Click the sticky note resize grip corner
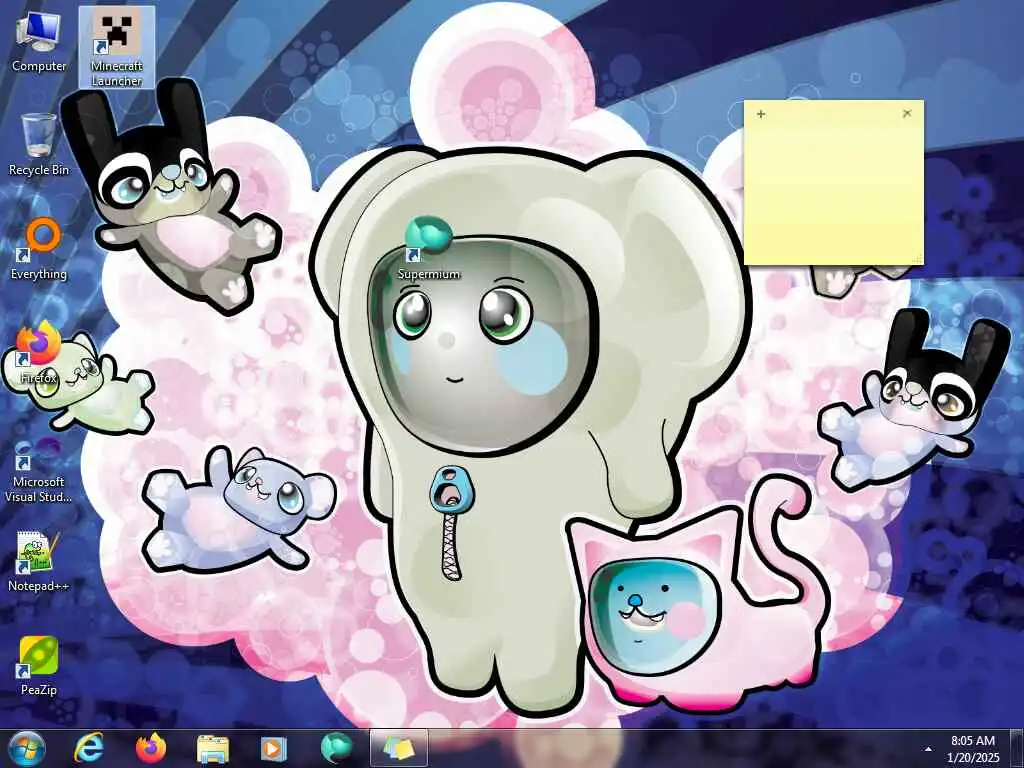 [918, 259]
